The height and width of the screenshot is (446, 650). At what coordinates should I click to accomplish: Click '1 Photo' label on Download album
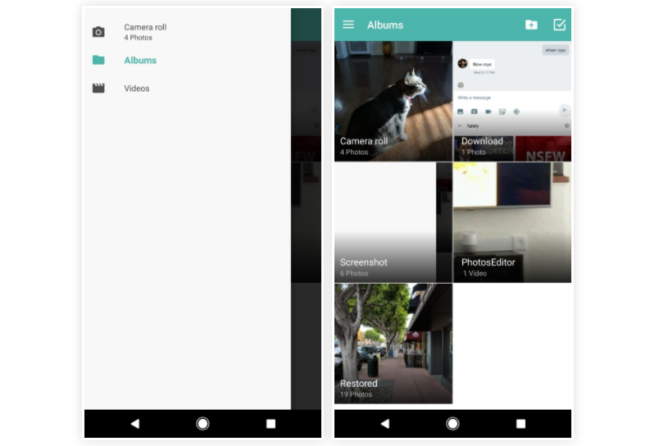coord(473,152)
